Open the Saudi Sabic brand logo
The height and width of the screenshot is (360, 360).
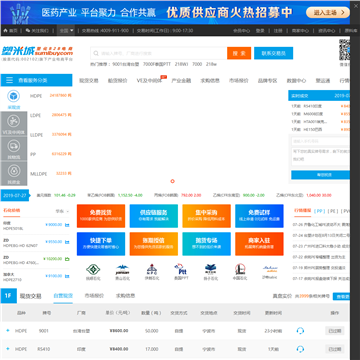(x=270, y=269)
